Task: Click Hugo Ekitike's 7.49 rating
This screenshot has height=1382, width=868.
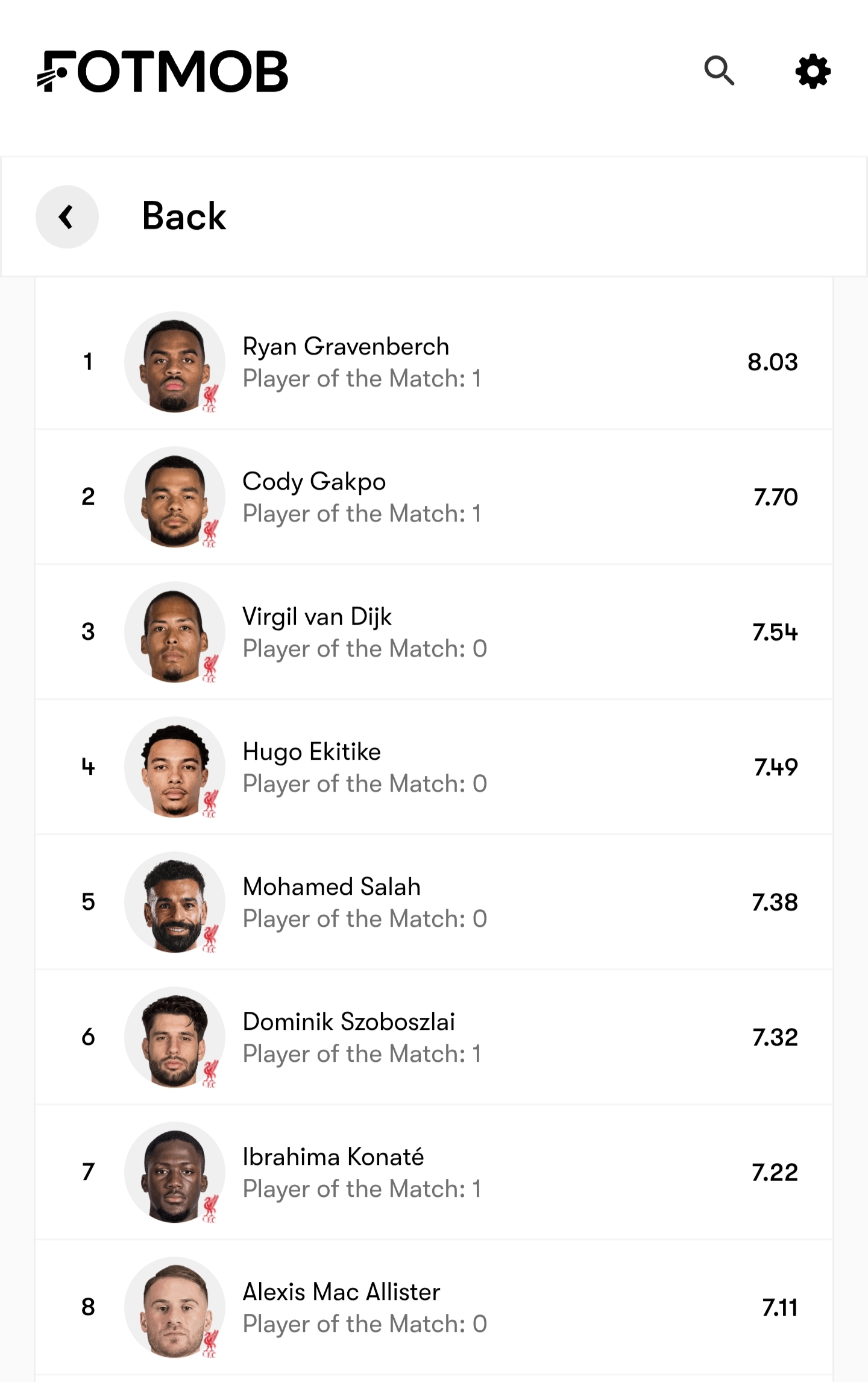Action: click(x=776, y=767)
